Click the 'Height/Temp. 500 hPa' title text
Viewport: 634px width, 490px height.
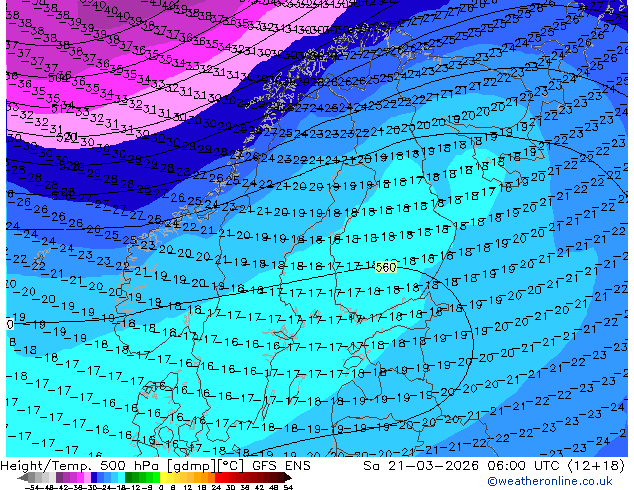(x=81, y=465)
